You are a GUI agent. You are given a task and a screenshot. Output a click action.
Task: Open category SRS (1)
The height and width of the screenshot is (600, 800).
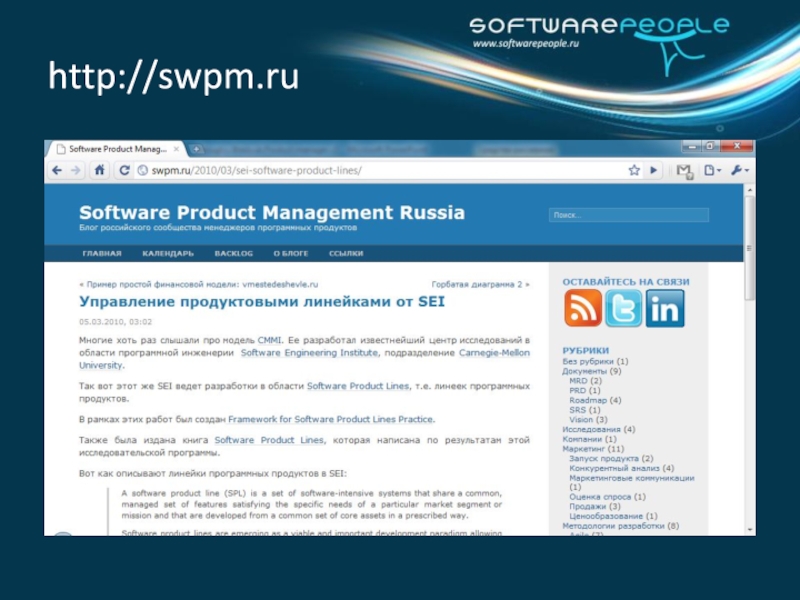585,410
